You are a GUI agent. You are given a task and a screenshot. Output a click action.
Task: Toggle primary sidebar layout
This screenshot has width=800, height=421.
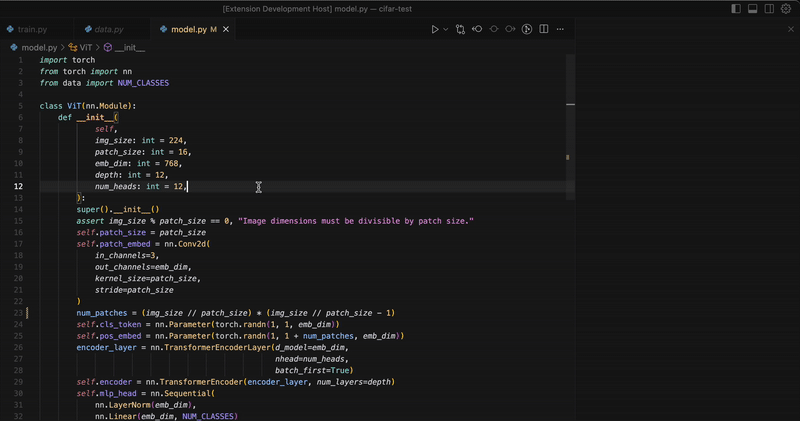pos(736,9)
